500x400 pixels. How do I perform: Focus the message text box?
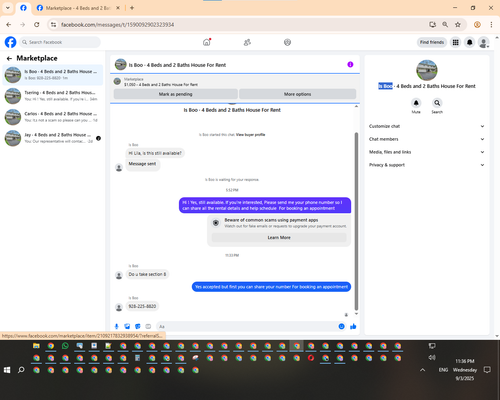point(247,326)
